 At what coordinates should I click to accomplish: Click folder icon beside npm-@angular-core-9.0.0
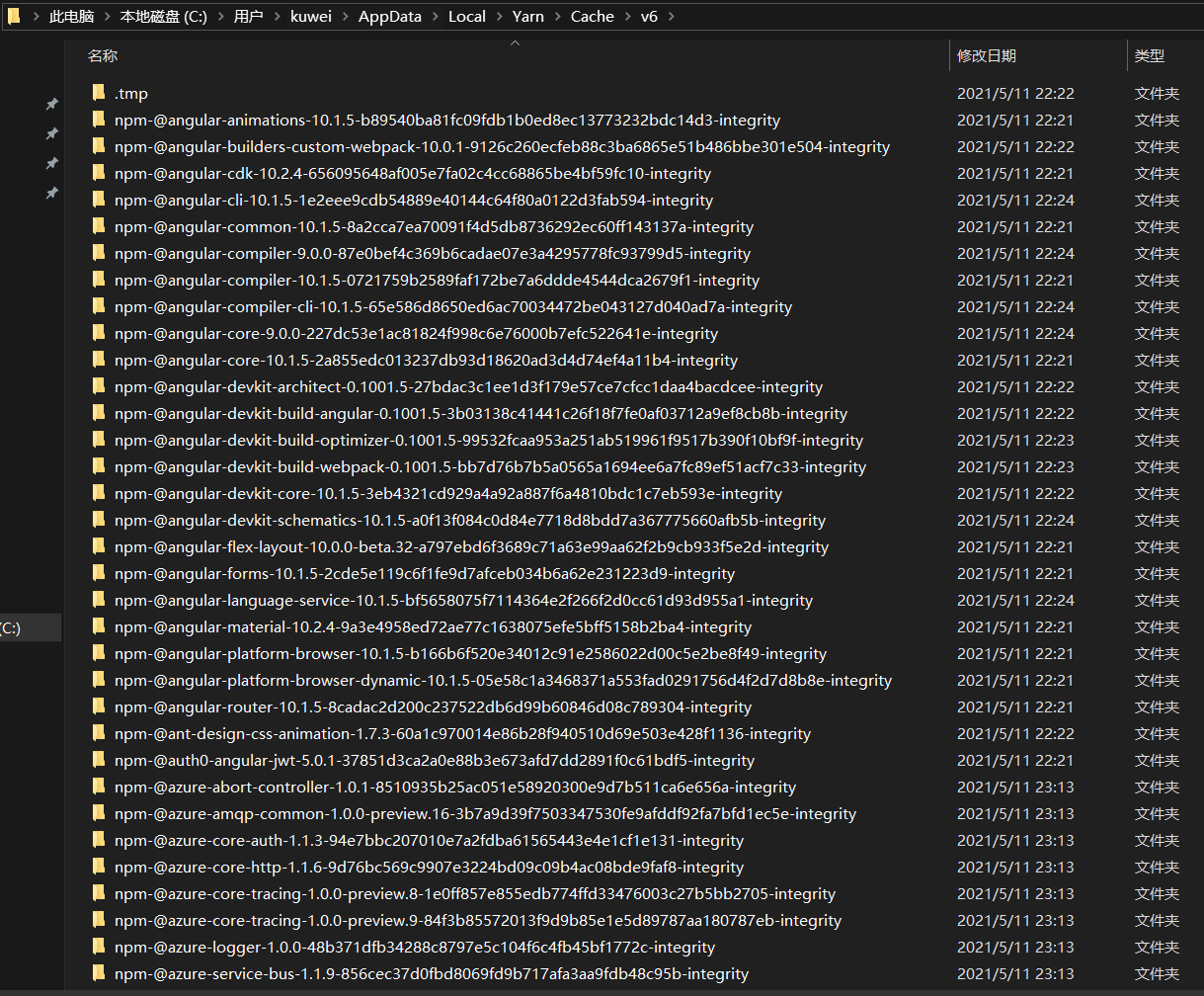tap(98, 333)
